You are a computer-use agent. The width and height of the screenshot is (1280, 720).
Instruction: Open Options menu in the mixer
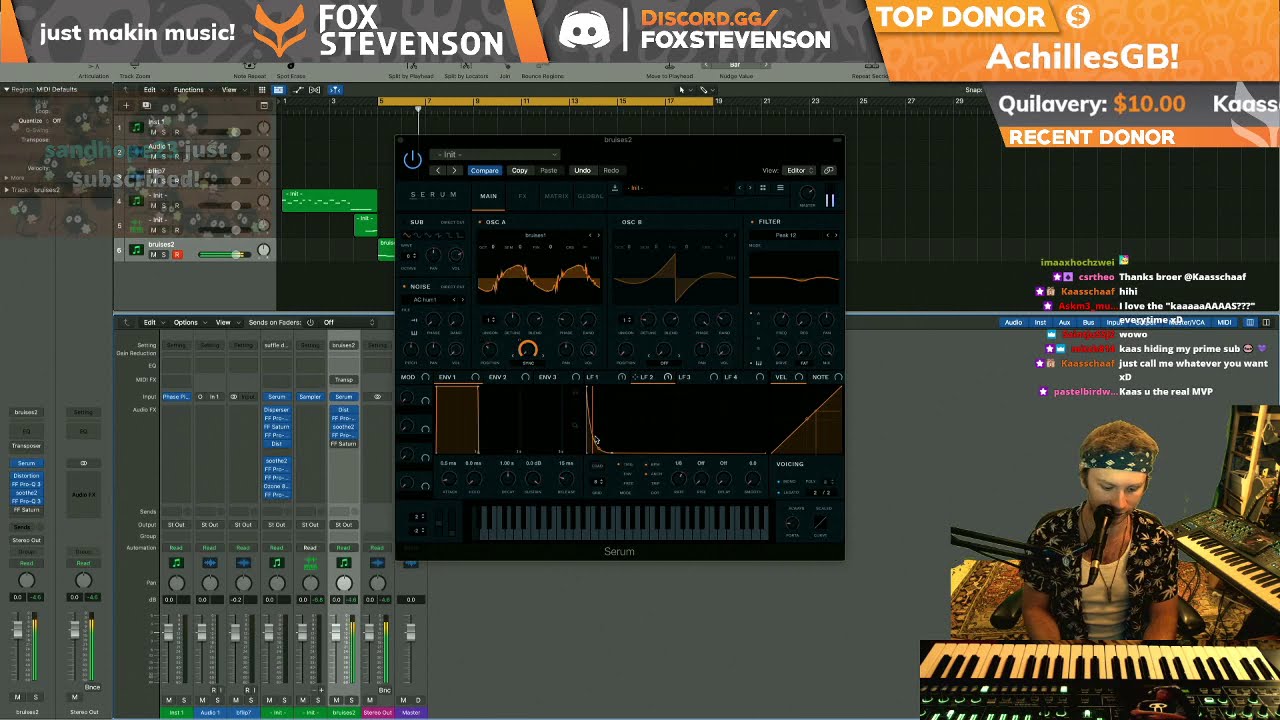(186, 322)
